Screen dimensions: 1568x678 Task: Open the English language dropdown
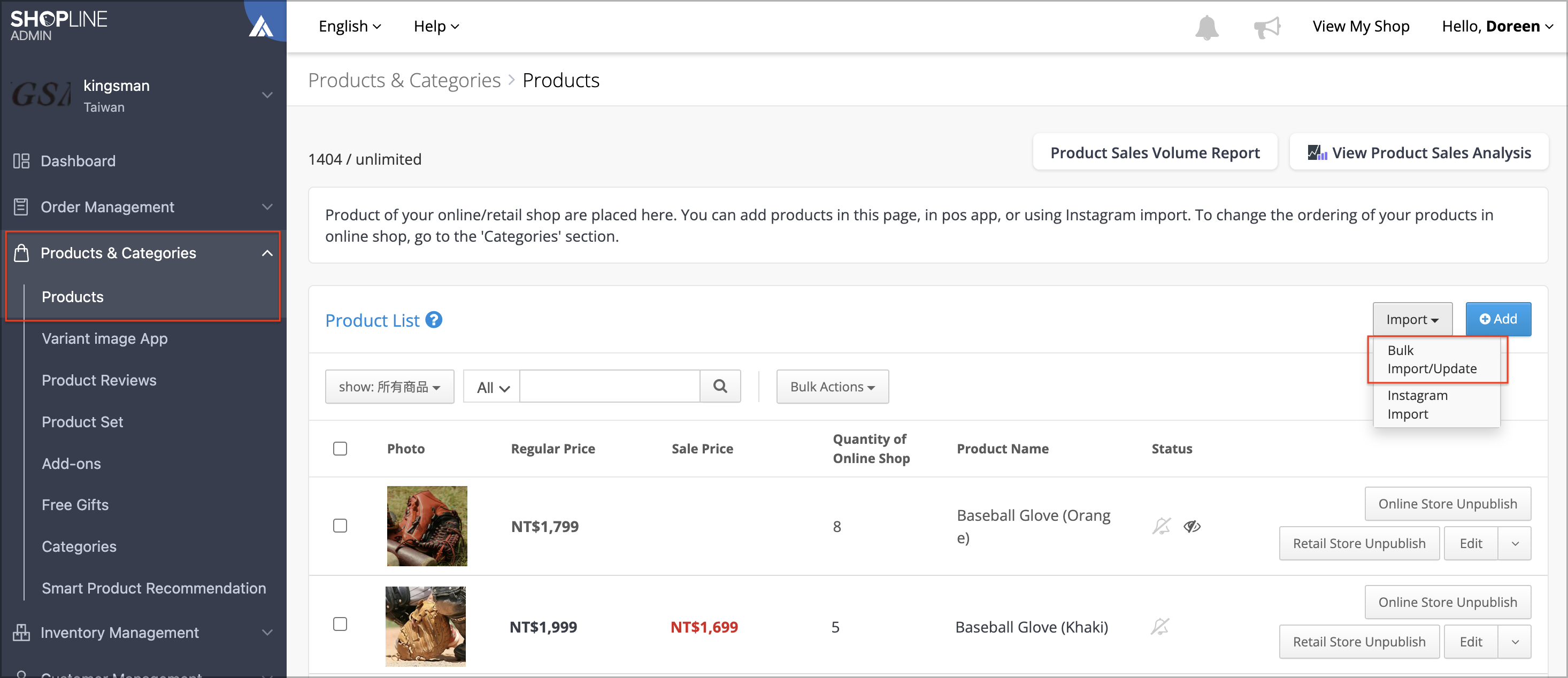pos(350,26)
